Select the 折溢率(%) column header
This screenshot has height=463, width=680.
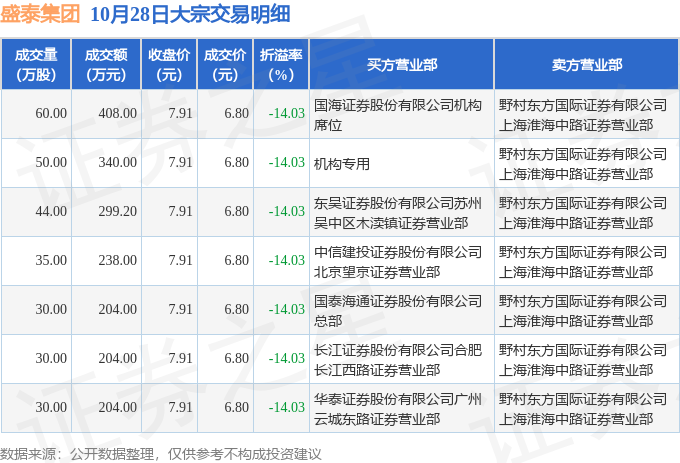(281, 65)
